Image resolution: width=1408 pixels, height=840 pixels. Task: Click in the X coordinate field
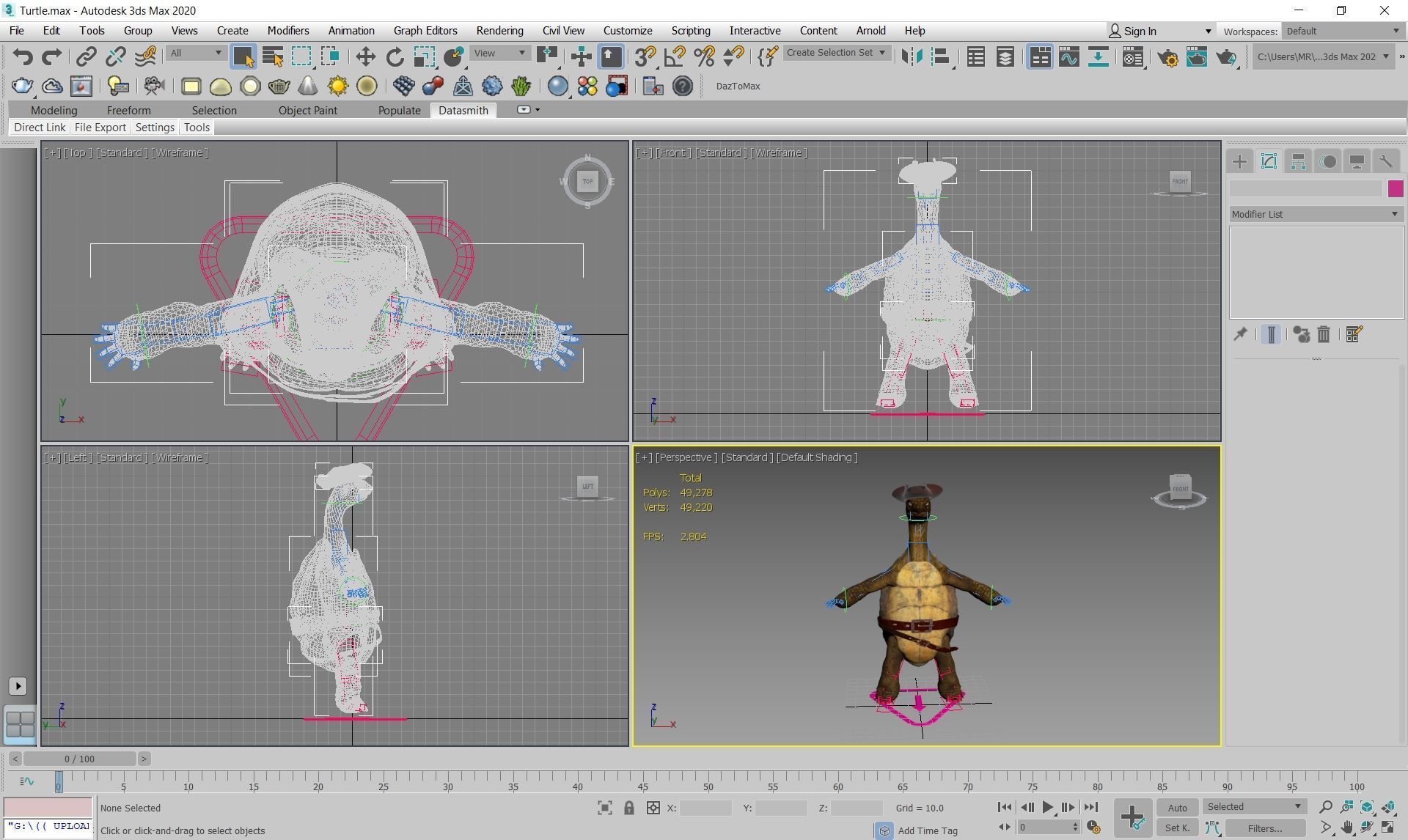click(705, 808)
